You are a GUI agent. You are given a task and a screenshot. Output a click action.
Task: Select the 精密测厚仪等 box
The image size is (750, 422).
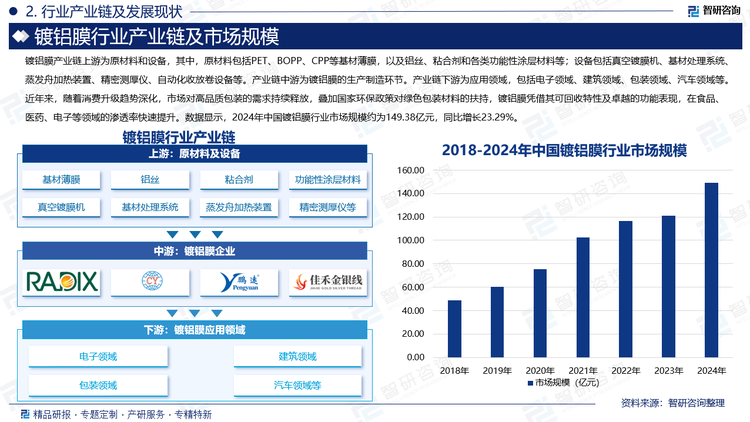(328, 208)
